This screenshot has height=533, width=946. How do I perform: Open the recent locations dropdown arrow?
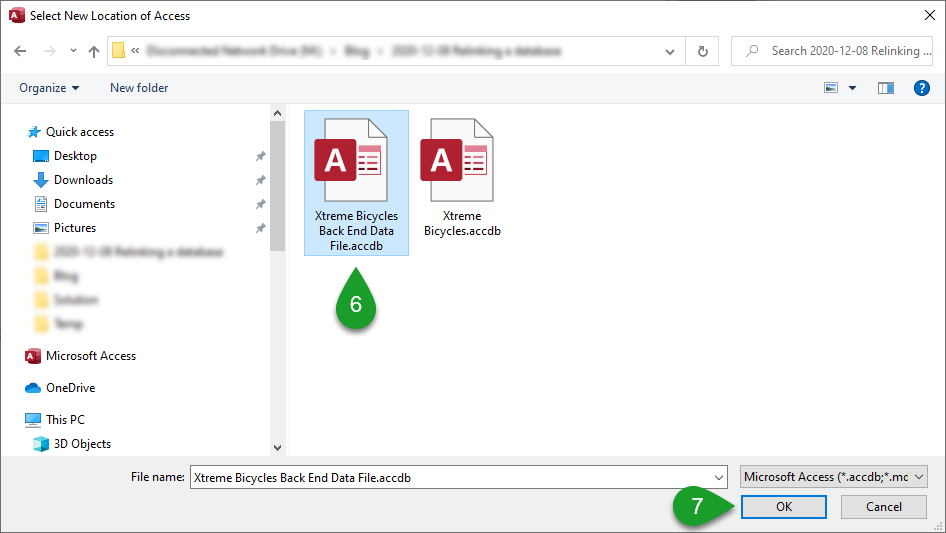(73, 51)
